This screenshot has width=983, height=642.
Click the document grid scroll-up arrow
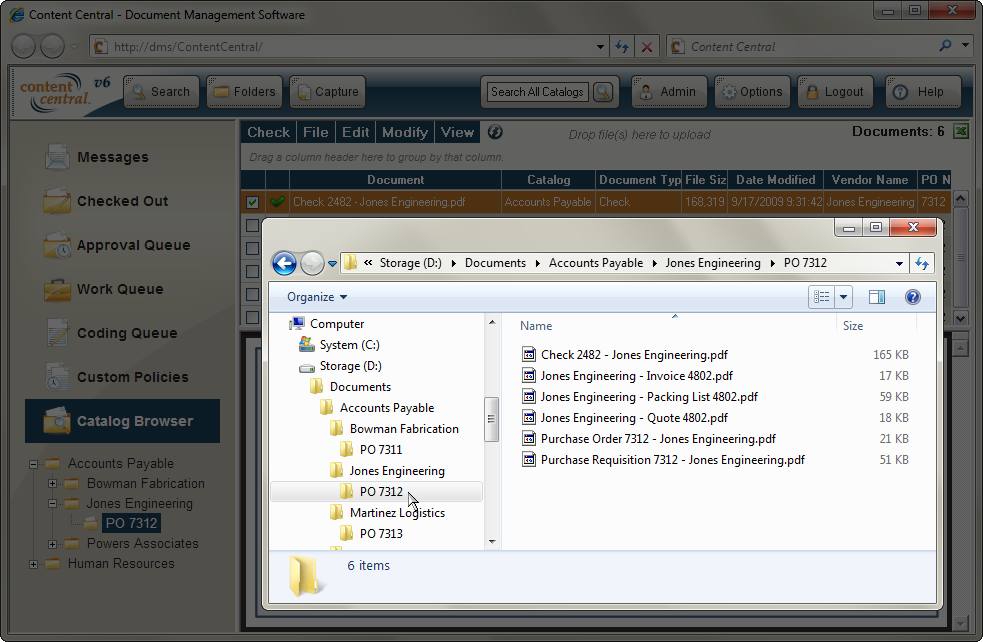pyautogui.click(x=960, y=199)
